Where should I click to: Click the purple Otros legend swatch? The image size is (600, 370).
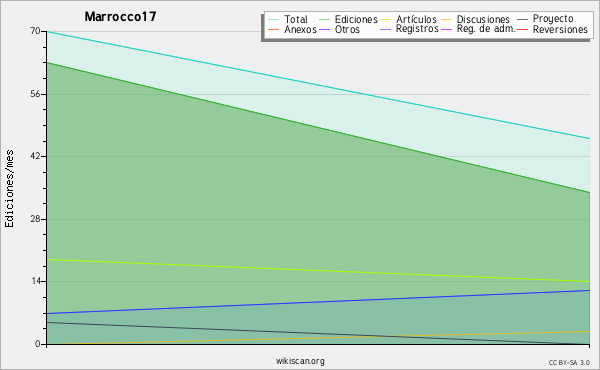(x=324, y=29)
